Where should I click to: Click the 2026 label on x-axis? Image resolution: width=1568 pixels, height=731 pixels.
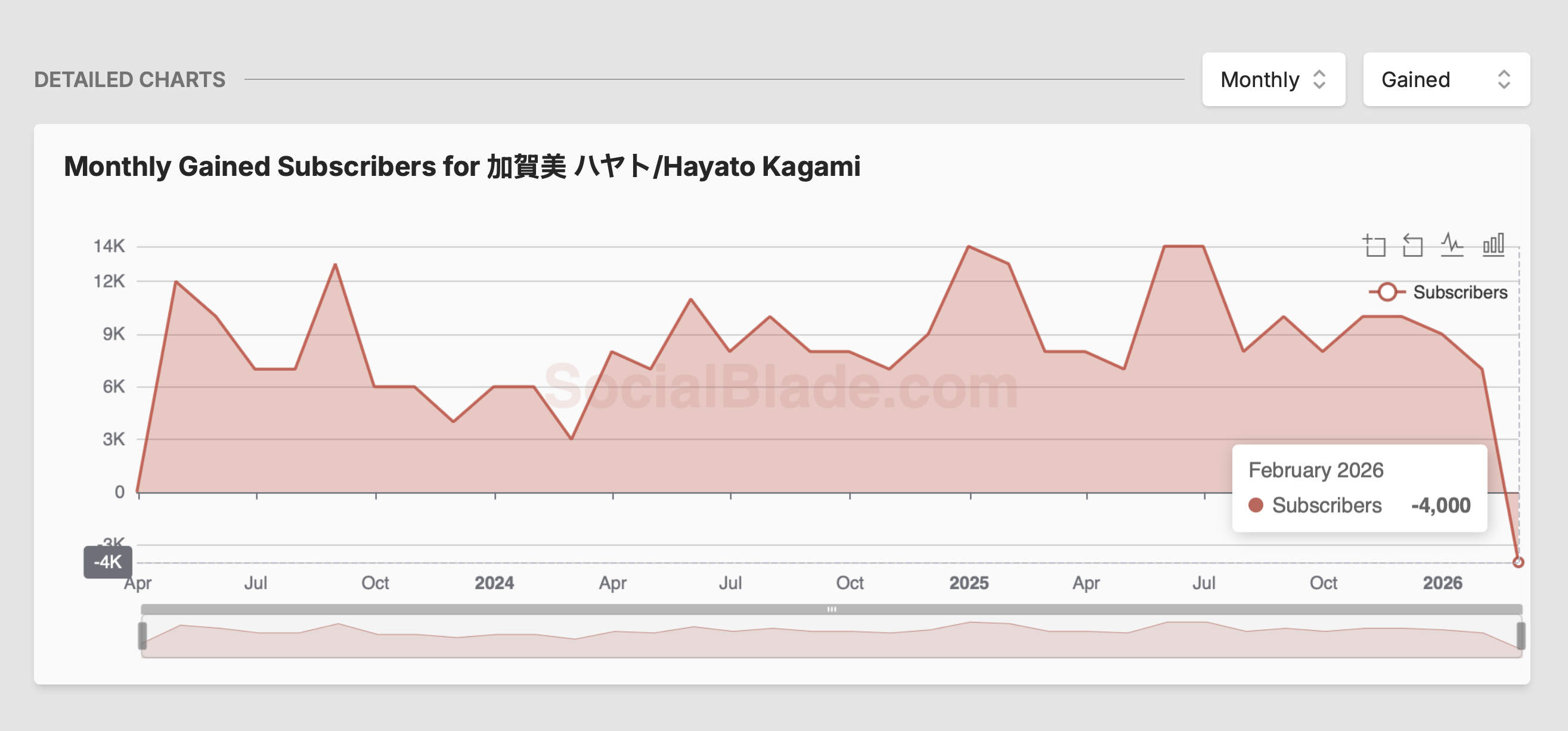point(1442,583)
